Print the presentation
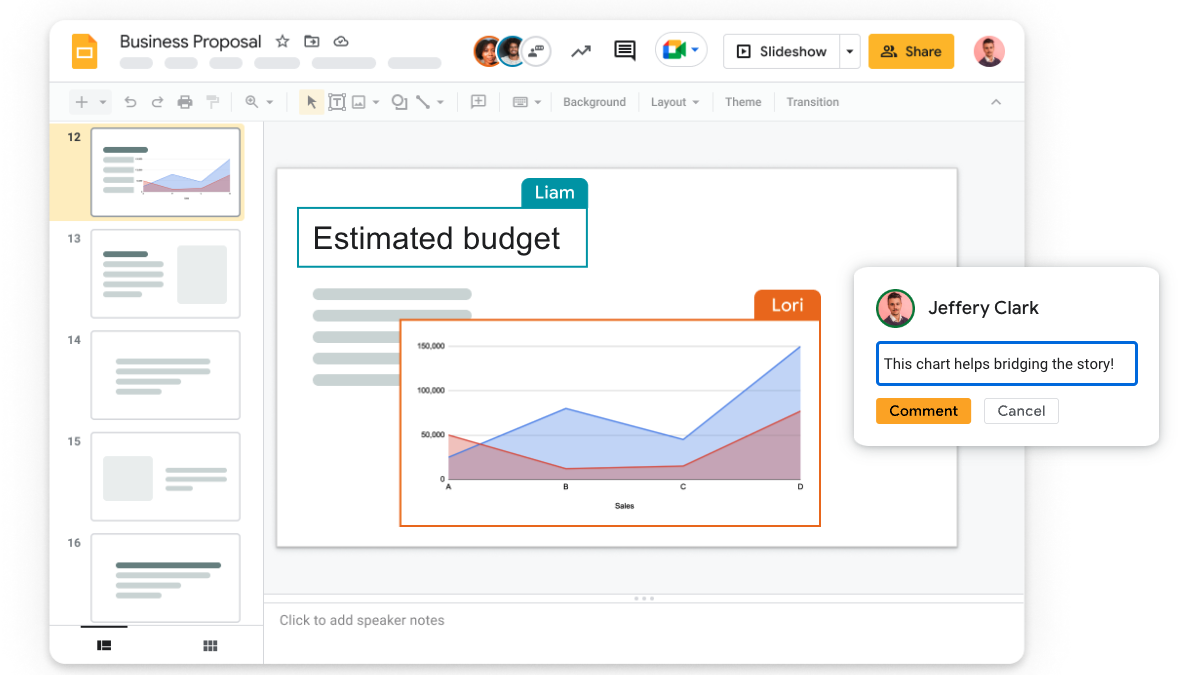The image size is (1200, 675). point(185,101)
